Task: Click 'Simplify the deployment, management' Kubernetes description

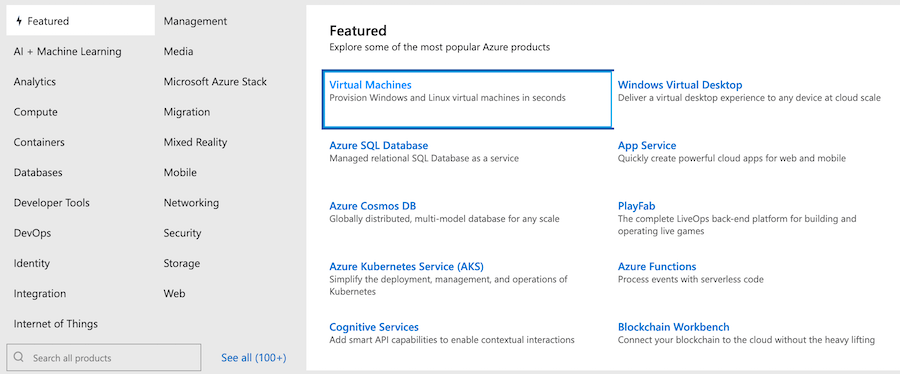Action: coord(448,286)
